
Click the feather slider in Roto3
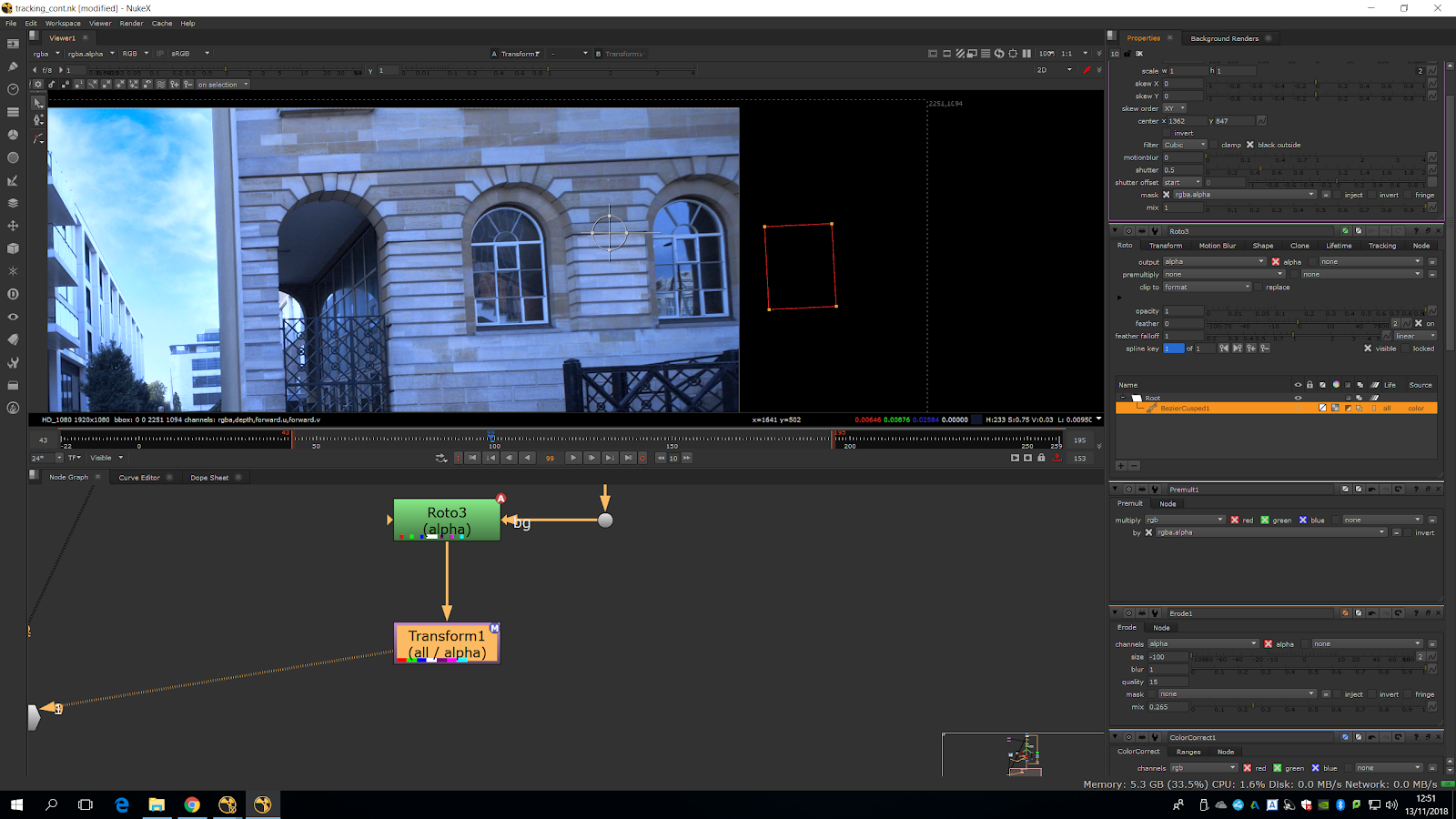click(x=1297, y=324)
